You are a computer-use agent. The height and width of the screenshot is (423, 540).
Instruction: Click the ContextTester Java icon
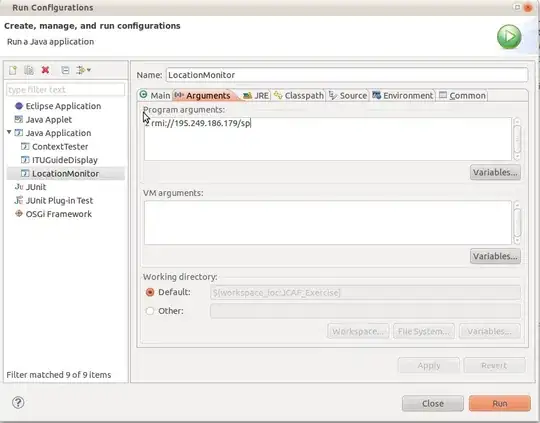pyautogui.click(x=25, y=146)
